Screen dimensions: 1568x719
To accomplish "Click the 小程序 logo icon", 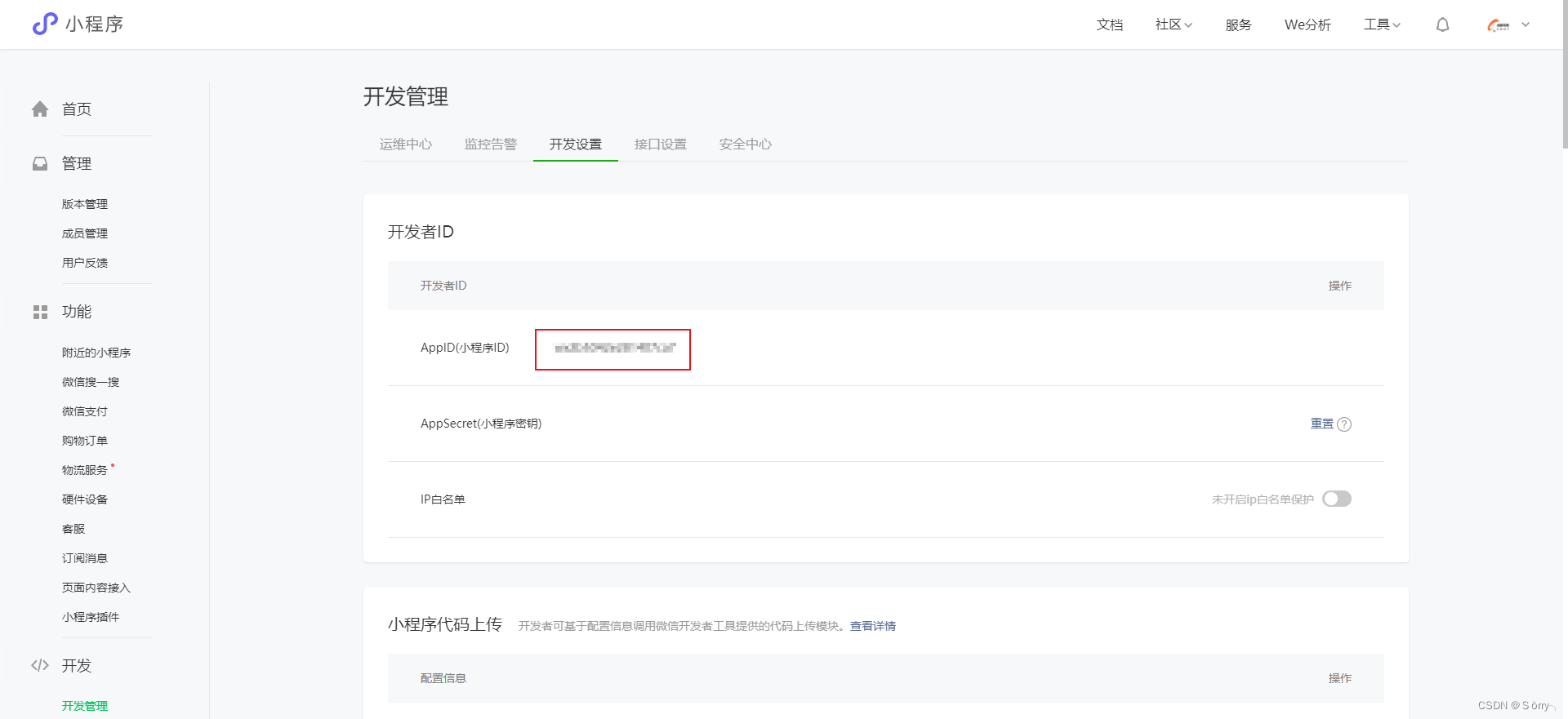I will click(x=45, y=24).
